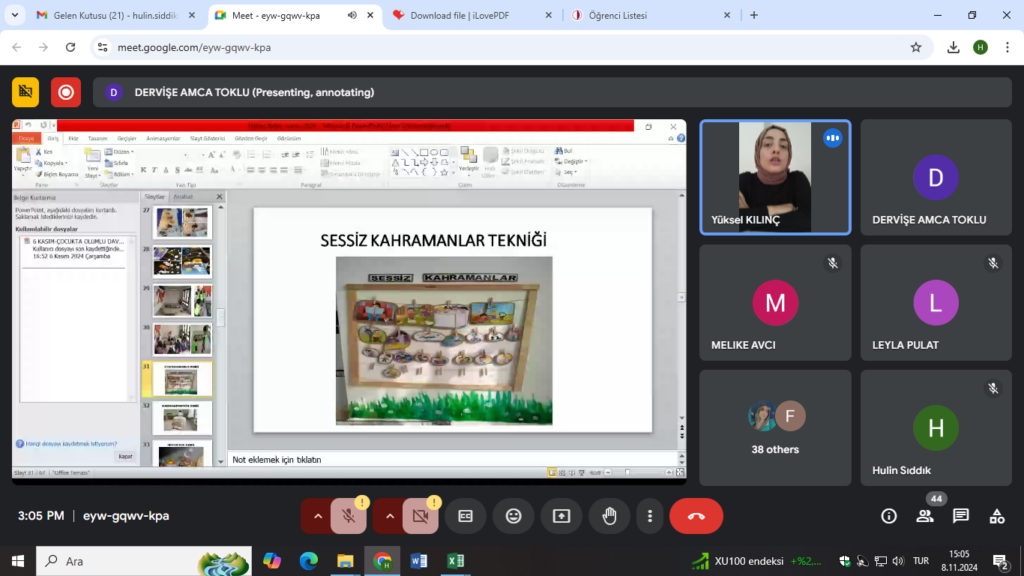The height and width of the screenshot is (576, 1024).
Task: Toggle the disabled camera button
Action: click(x=420, y=516)
